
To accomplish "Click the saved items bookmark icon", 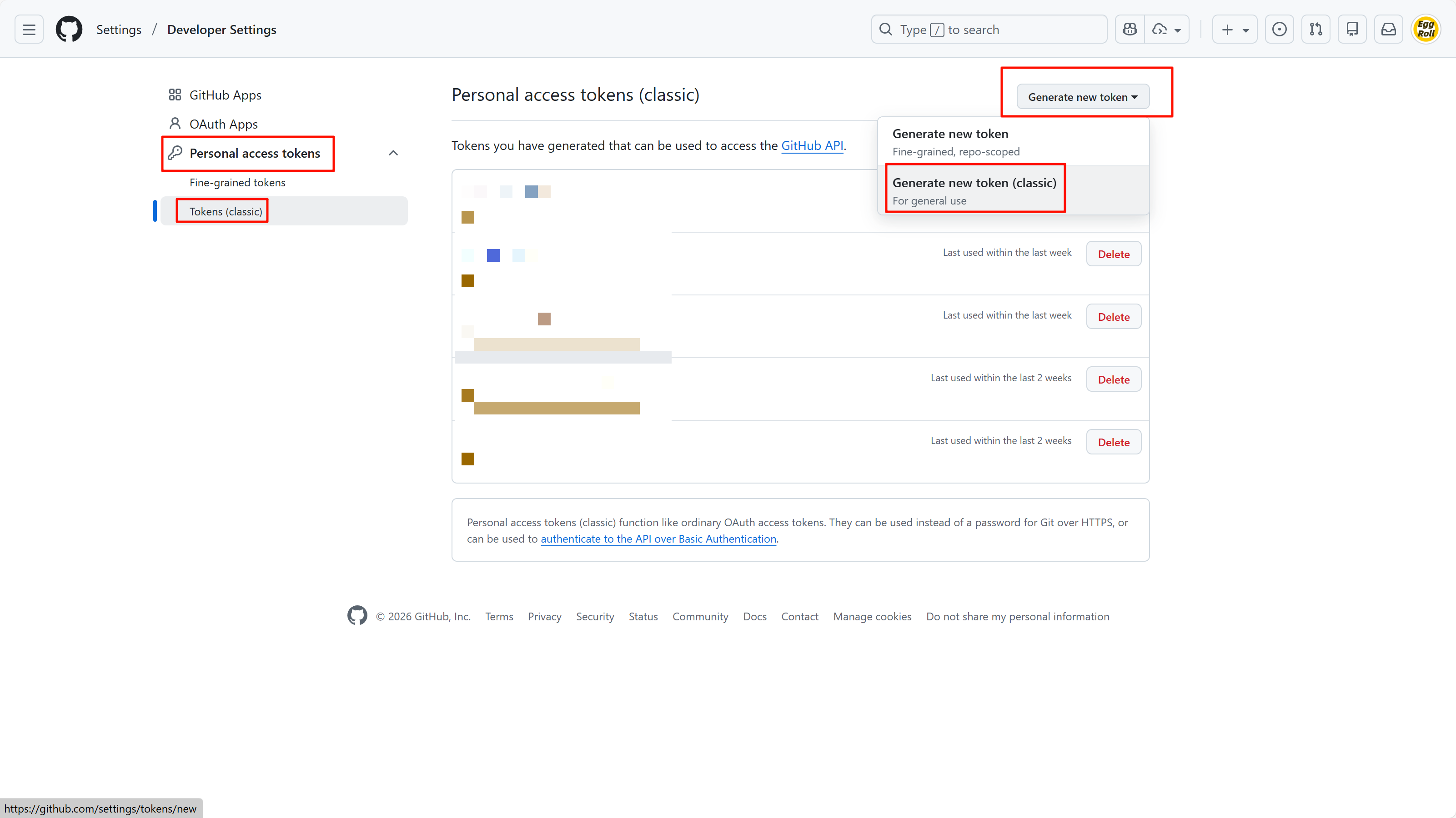I will (x=1352, y=29).
